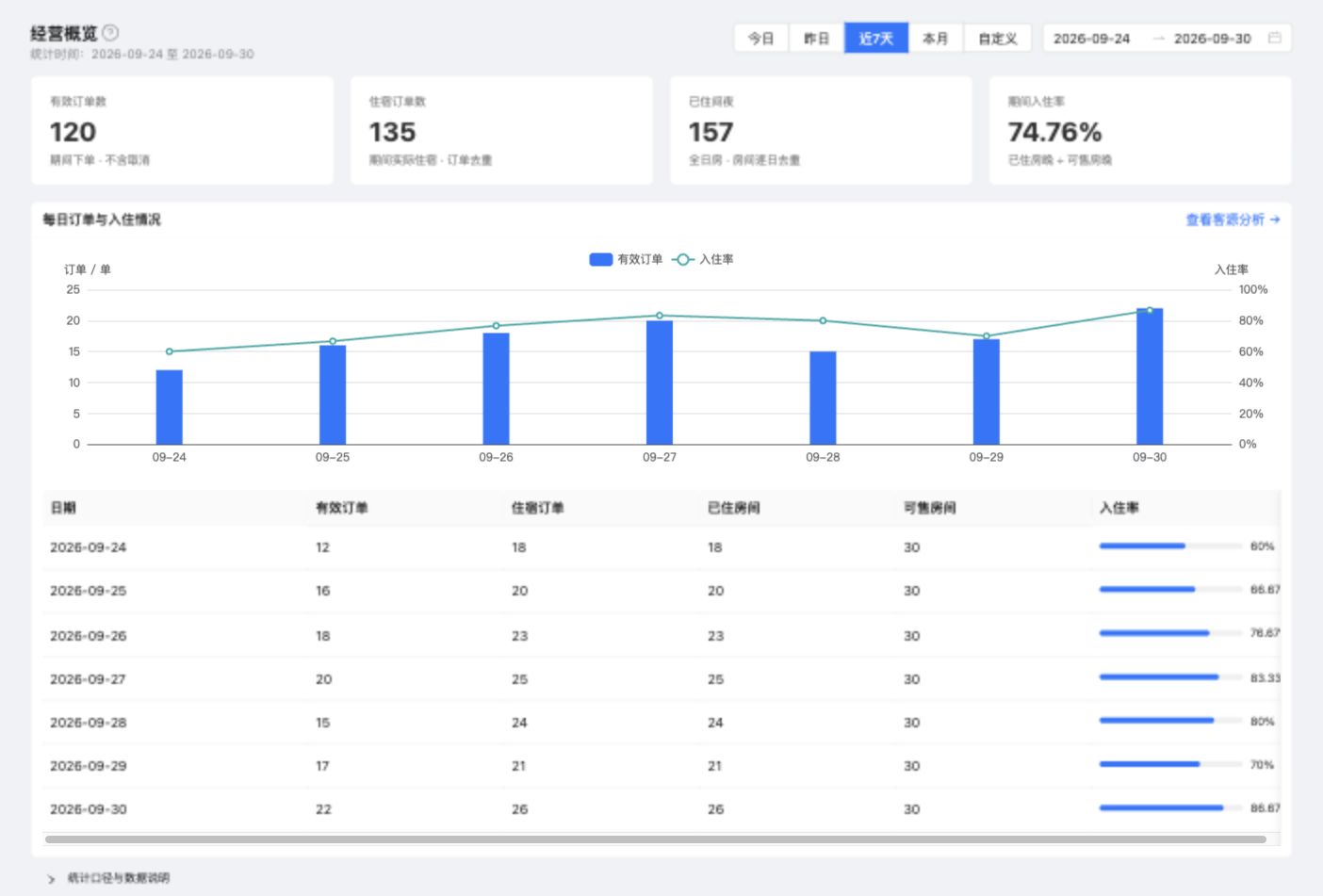Toggle the 有效订单 series in the chart legend
Image resolution: width=1323 pixels, height=896 pixels.
626,259
